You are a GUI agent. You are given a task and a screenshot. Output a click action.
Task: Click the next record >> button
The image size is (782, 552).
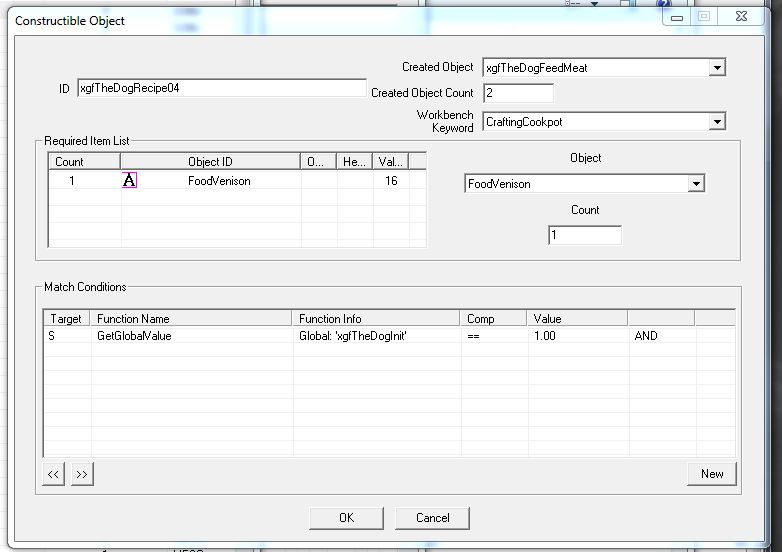coord(82,474)
